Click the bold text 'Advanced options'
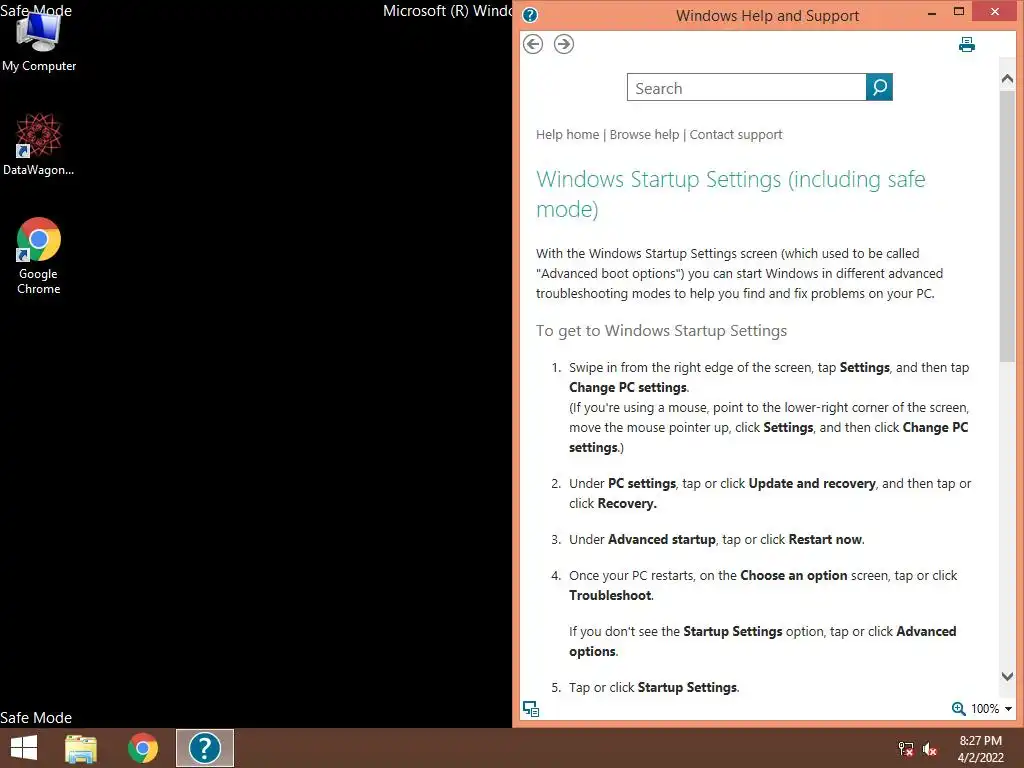The width and height of the screenshot is (1024, 768). [x=763, y=641]
